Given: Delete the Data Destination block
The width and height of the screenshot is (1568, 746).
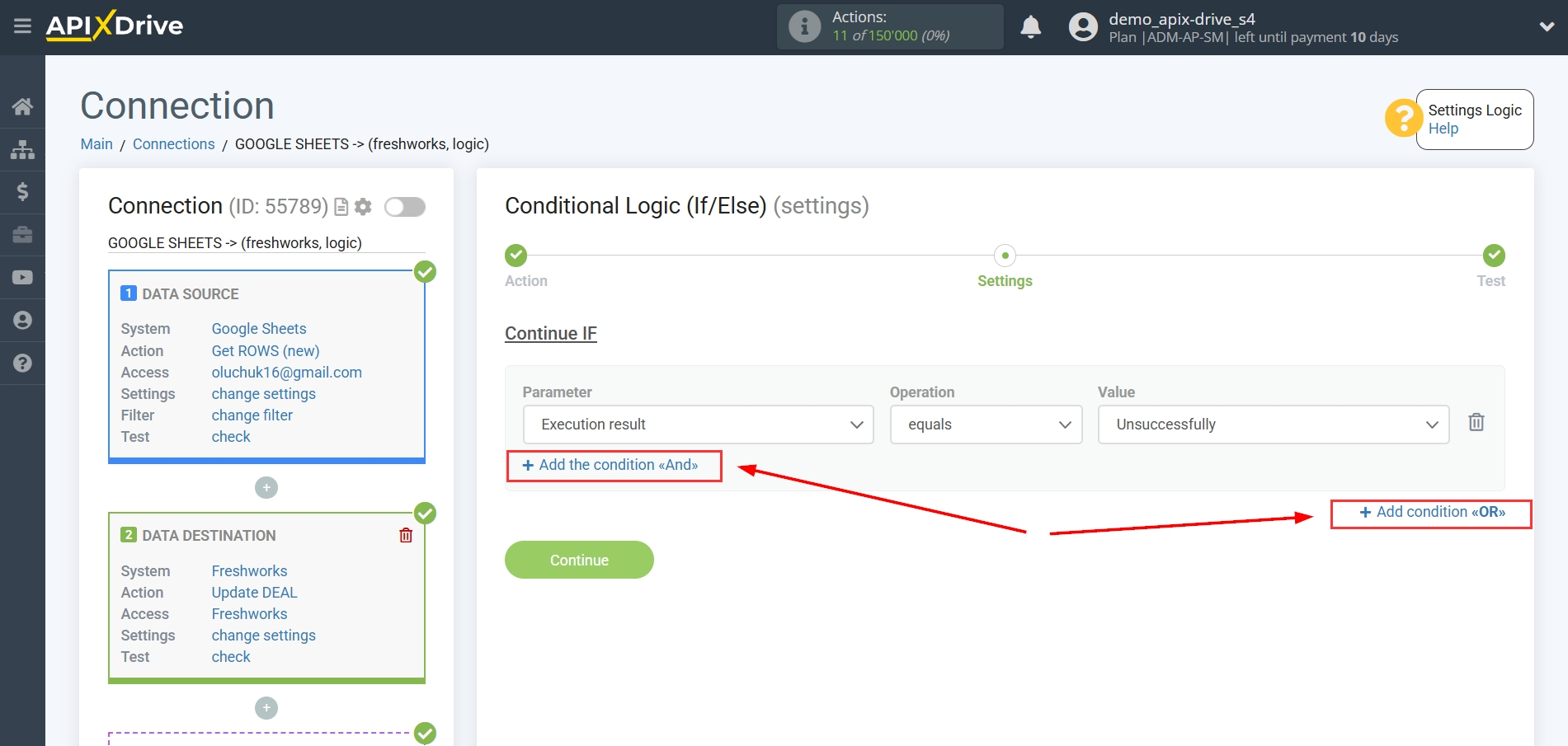Looking at the screenshot, I should point(406,536).
